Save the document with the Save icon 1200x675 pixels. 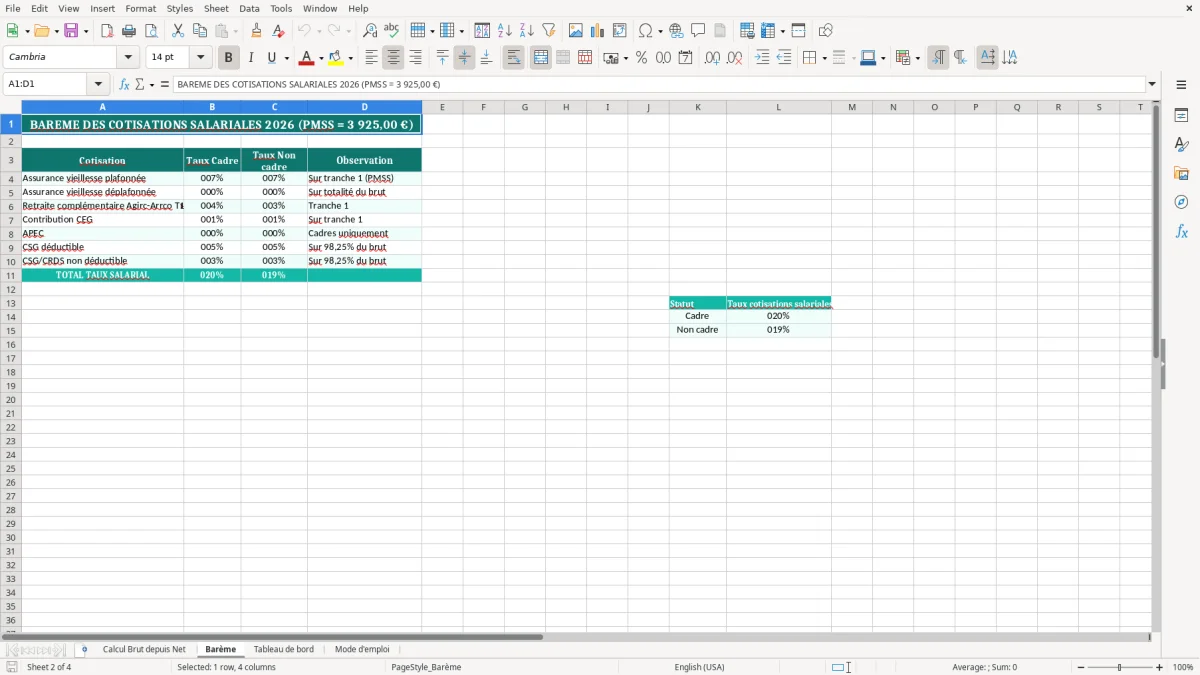pos(71,31)
